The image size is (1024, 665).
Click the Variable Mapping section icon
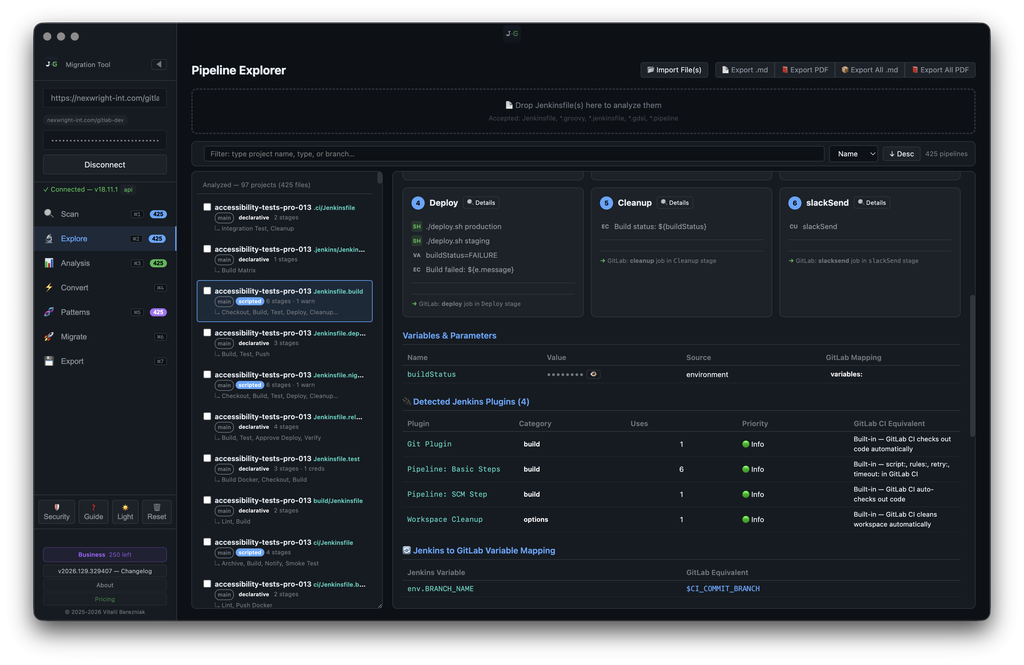407,551
